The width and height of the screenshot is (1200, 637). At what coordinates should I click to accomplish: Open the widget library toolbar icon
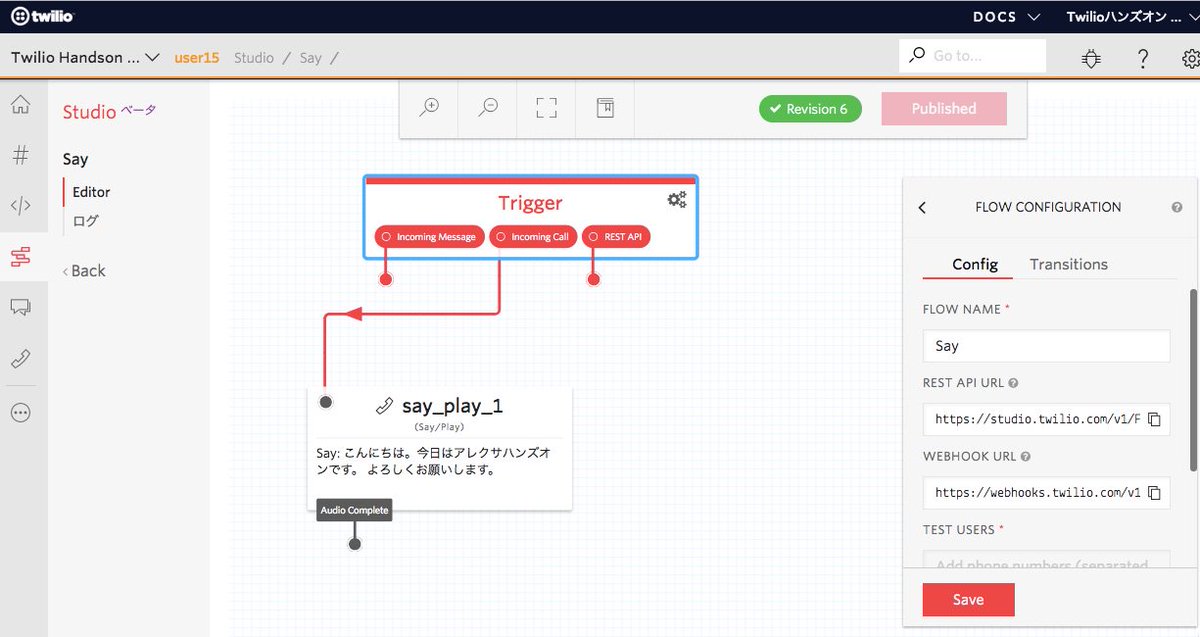tap(605, 108)
